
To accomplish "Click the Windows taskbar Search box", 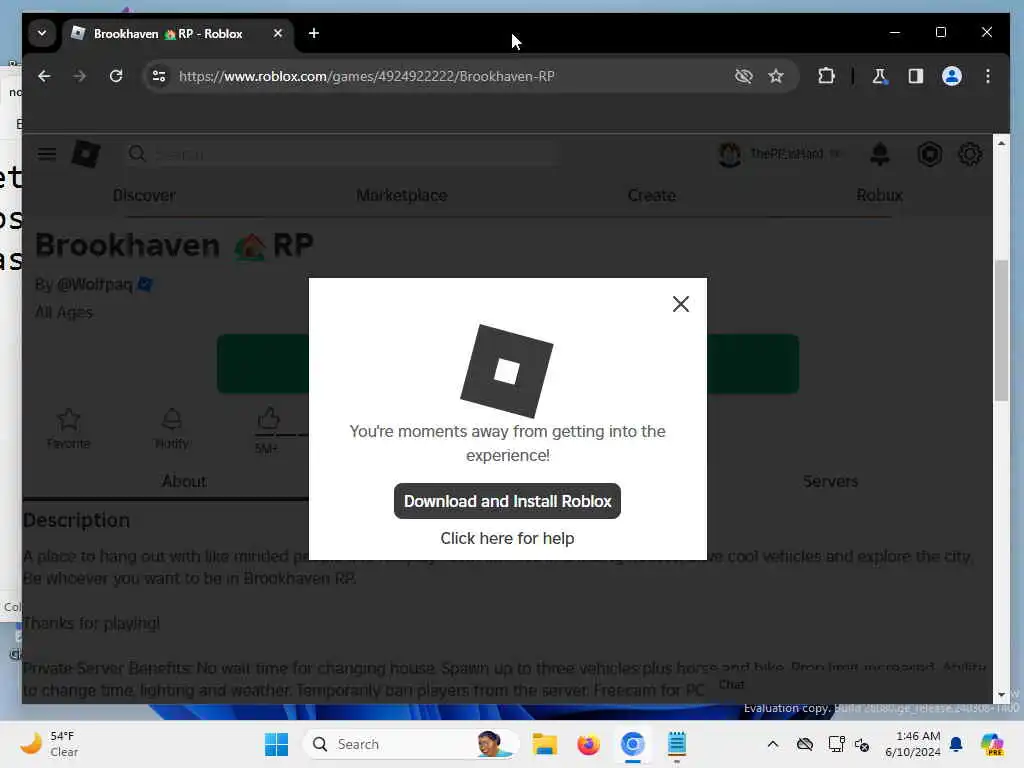I will [410, 744].
